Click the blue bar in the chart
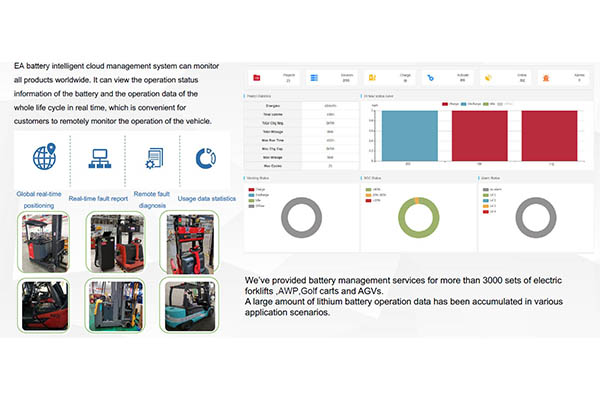 pyautogui.click(x=410, y=136)
